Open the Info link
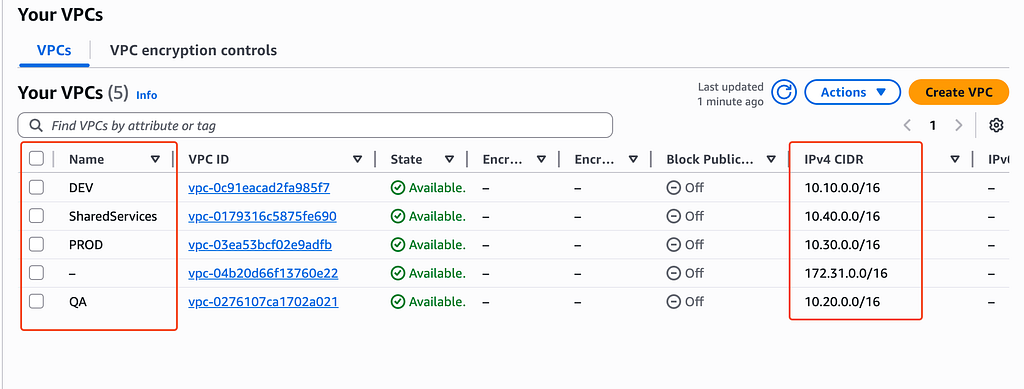1024x389 pixels. (146, 95)
